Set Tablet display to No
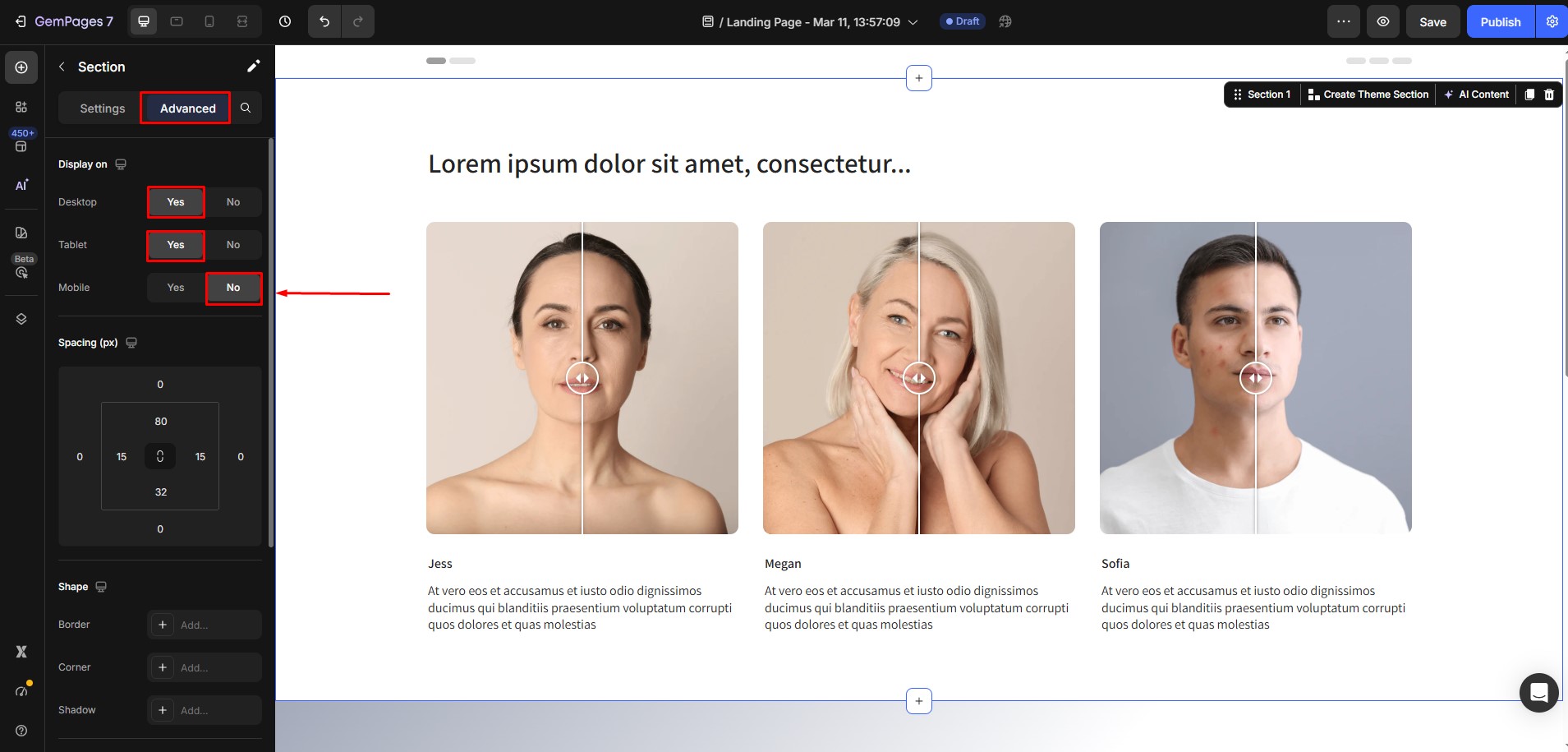Image resolution: width=1568 pixels, height=752 pixels. click(x=233, y=245)
